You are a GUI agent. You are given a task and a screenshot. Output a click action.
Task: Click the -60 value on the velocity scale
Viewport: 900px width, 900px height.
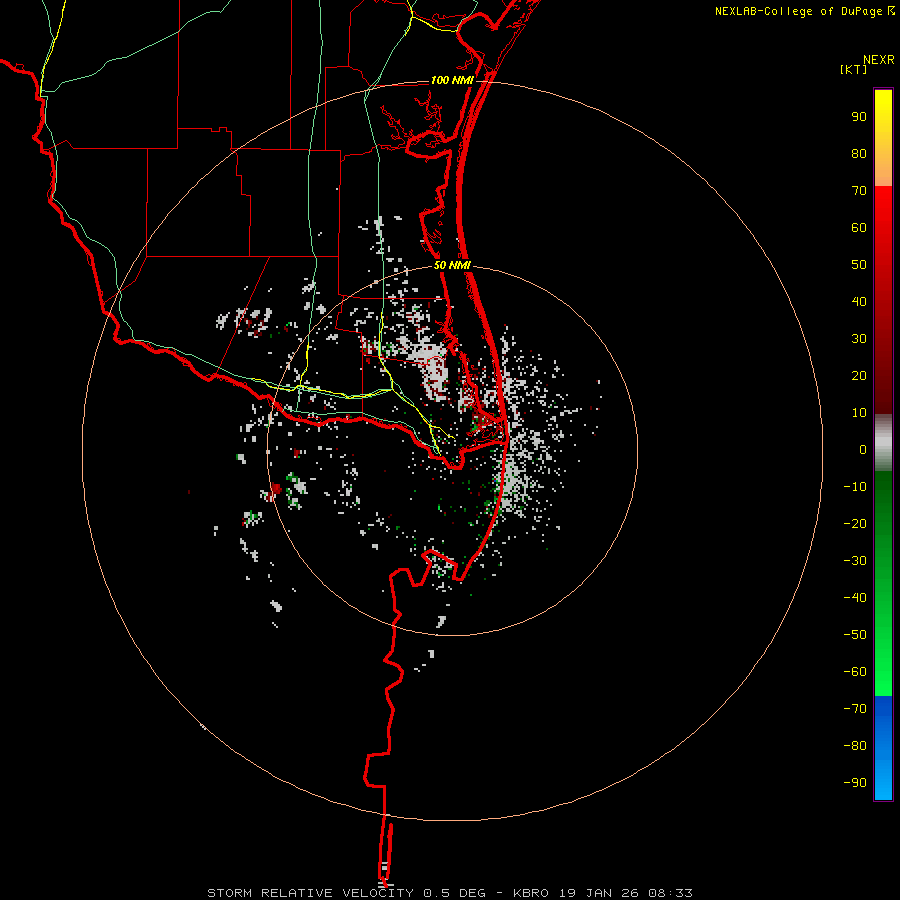855,672
